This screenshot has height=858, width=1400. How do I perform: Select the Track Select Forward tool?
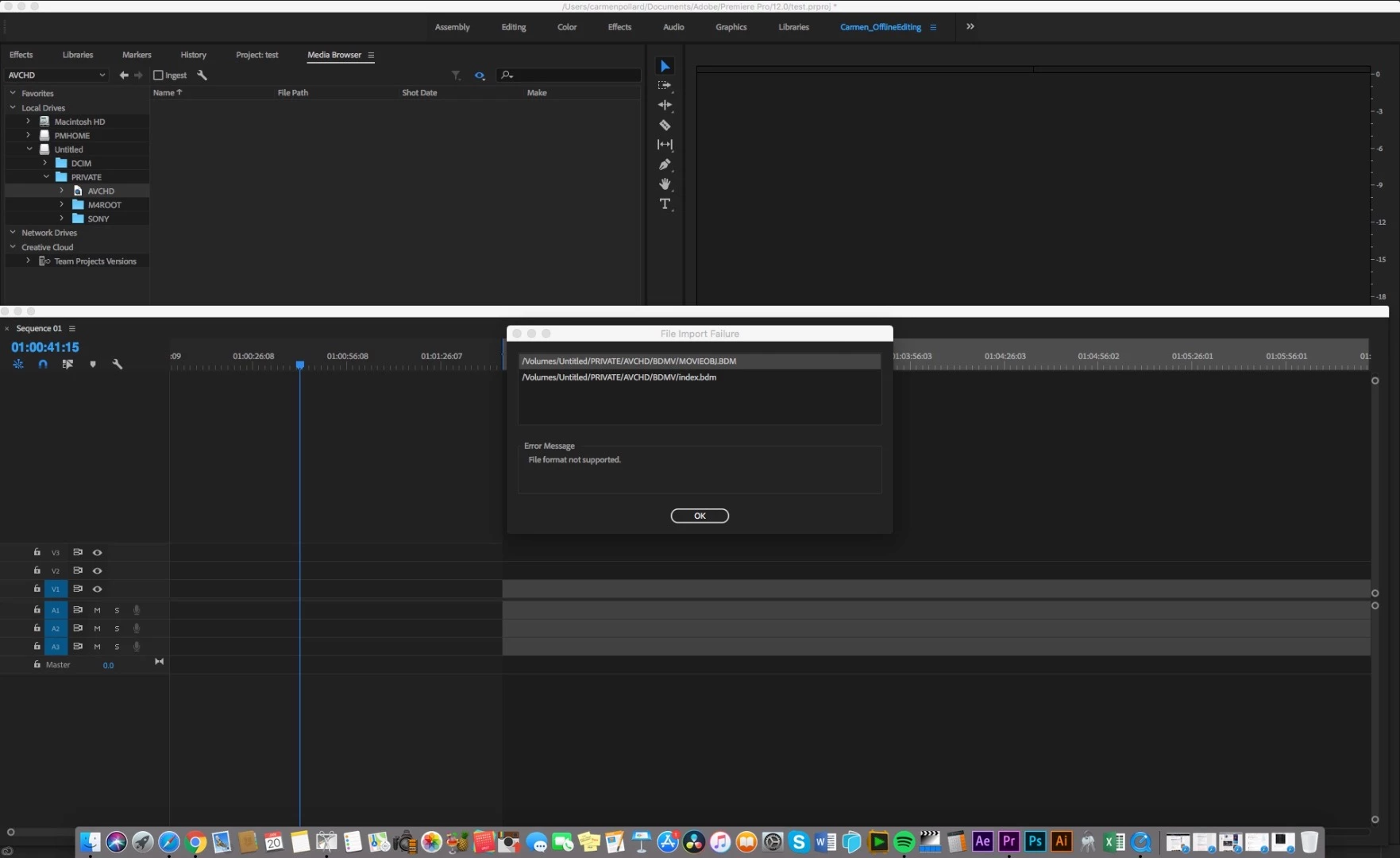pyautogui.click(x=665, y=85)
